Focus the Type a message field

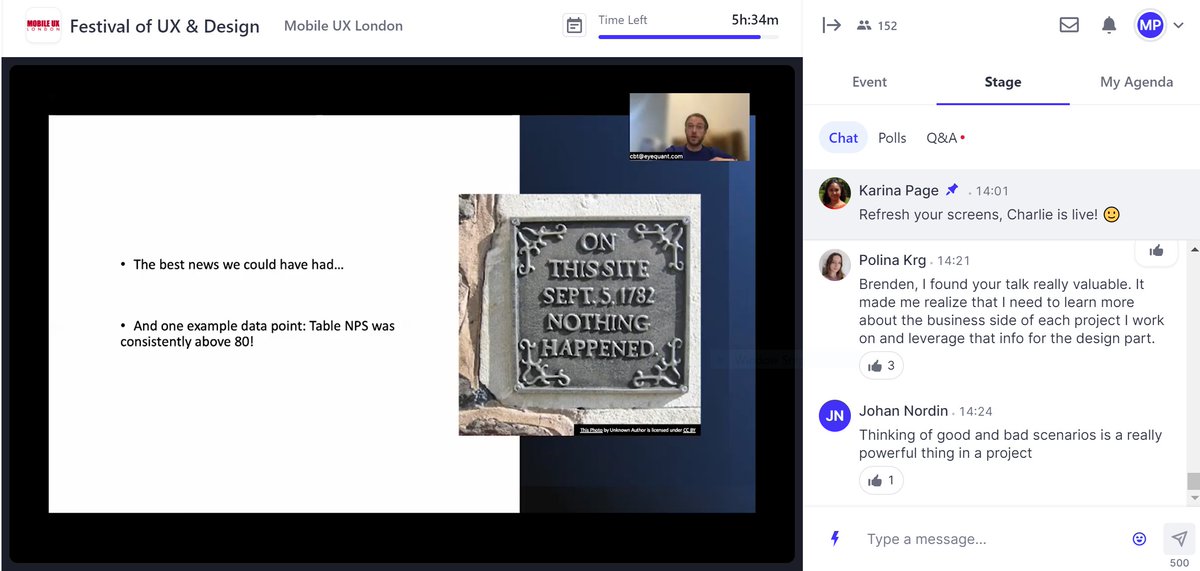point(990,539)
